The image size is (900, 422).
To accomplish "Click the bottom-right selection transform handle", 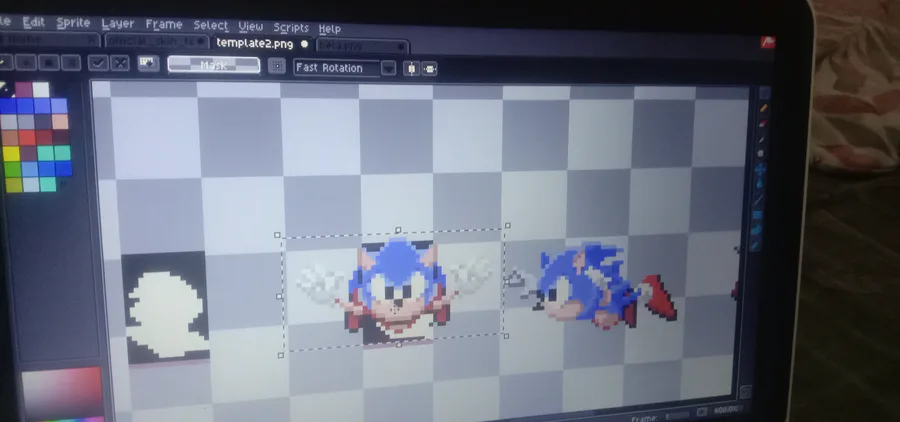I will [x=506, y=336].
